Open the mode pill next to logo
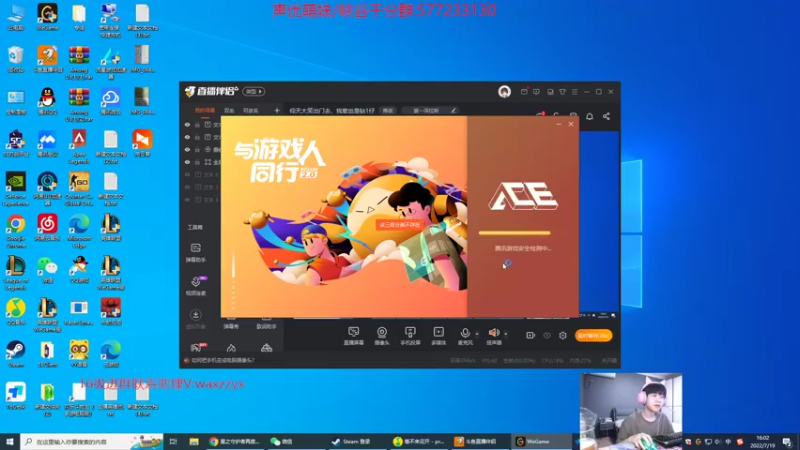 point(254,92)
